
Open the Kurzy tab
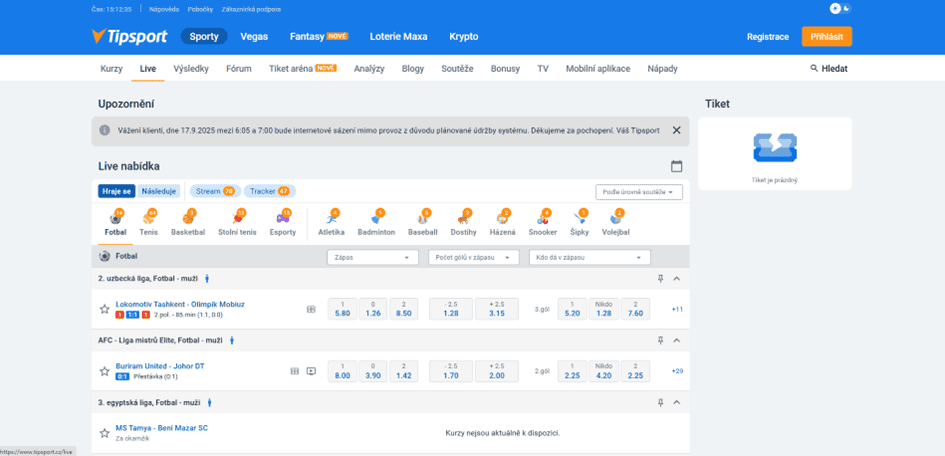(x=111, y=69)
